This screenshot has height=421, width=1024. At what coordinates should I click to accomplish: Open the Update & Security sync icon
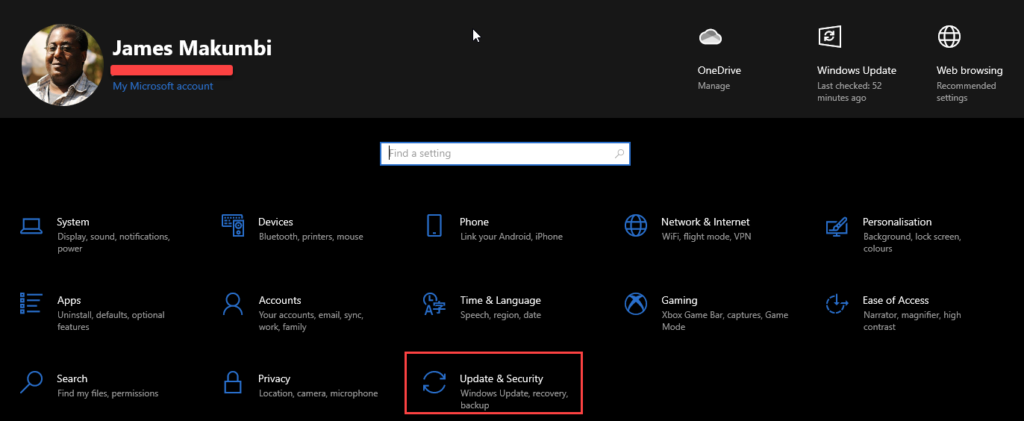(434, 382)
